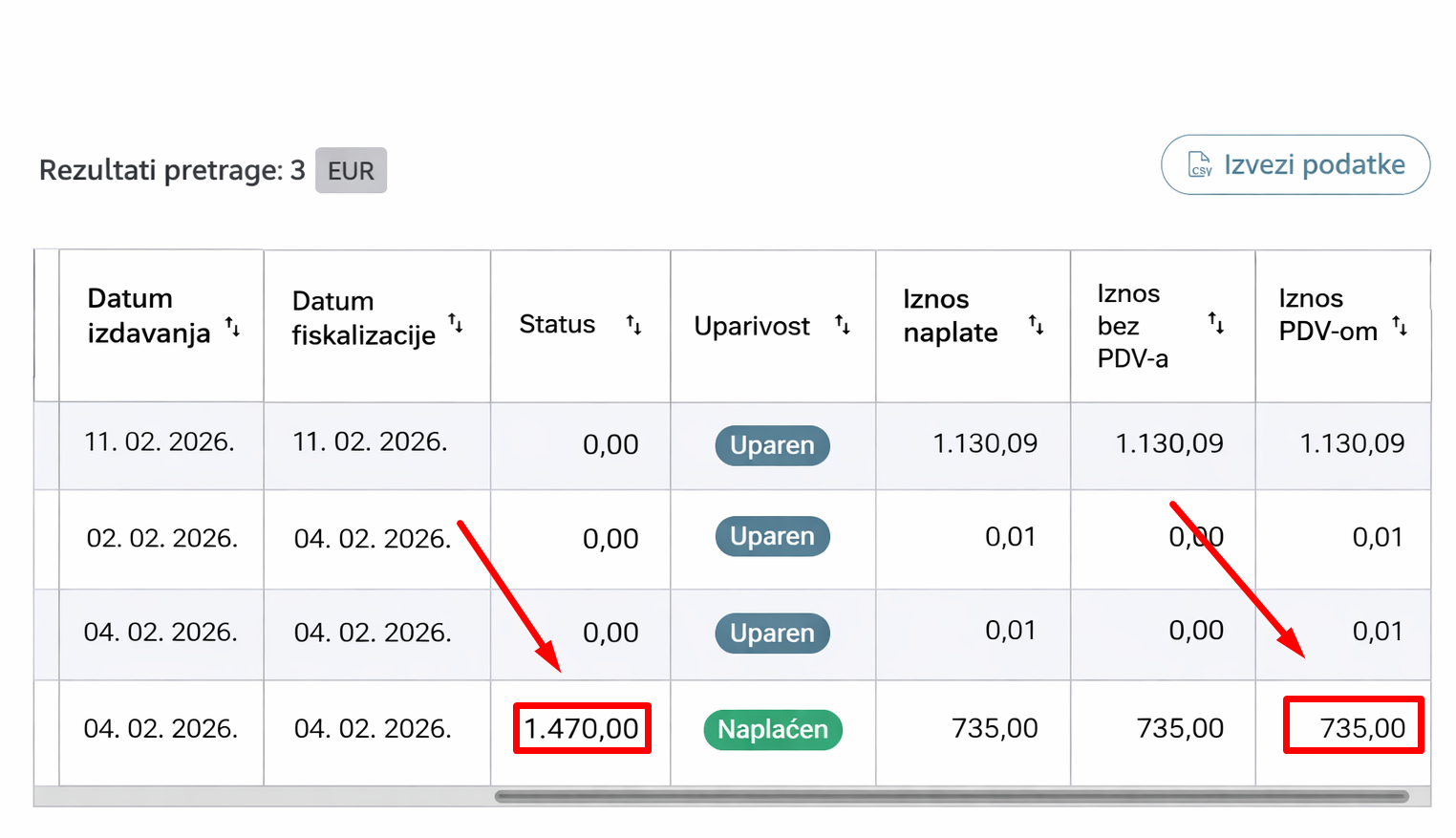Click the Rezultati pretrage: 3 label

172,171
